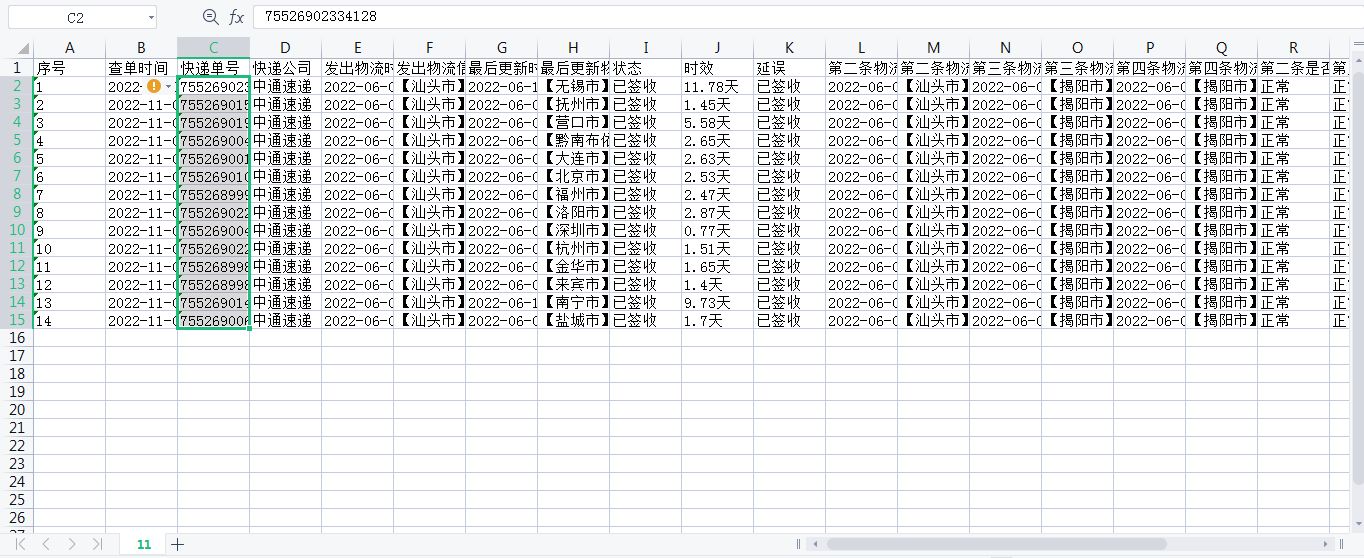The height and width of the screenshot is (558, 1364).
Task: Expand the error options dropdown beside warning icon
Action: pos(168,87)
